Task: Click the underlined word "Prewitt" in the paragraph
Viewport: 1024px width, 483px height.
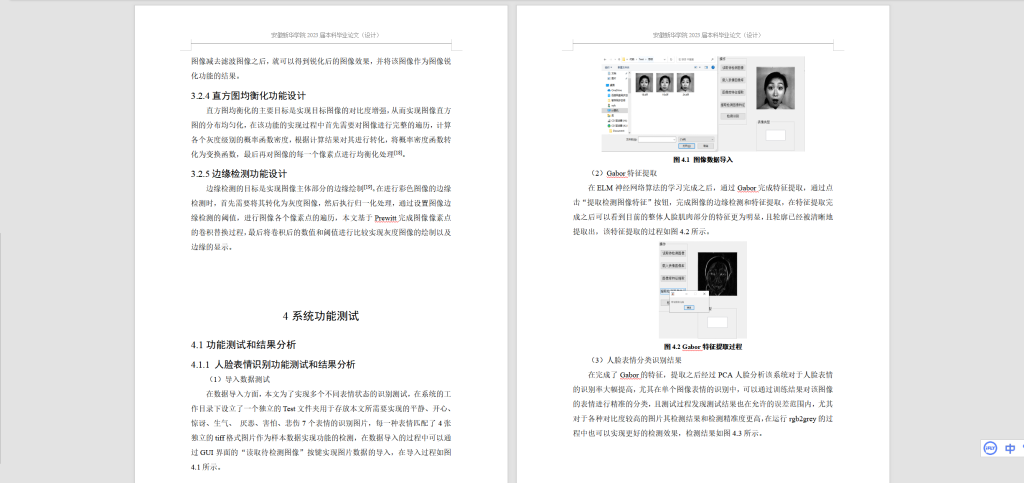Action: (385, 217)
